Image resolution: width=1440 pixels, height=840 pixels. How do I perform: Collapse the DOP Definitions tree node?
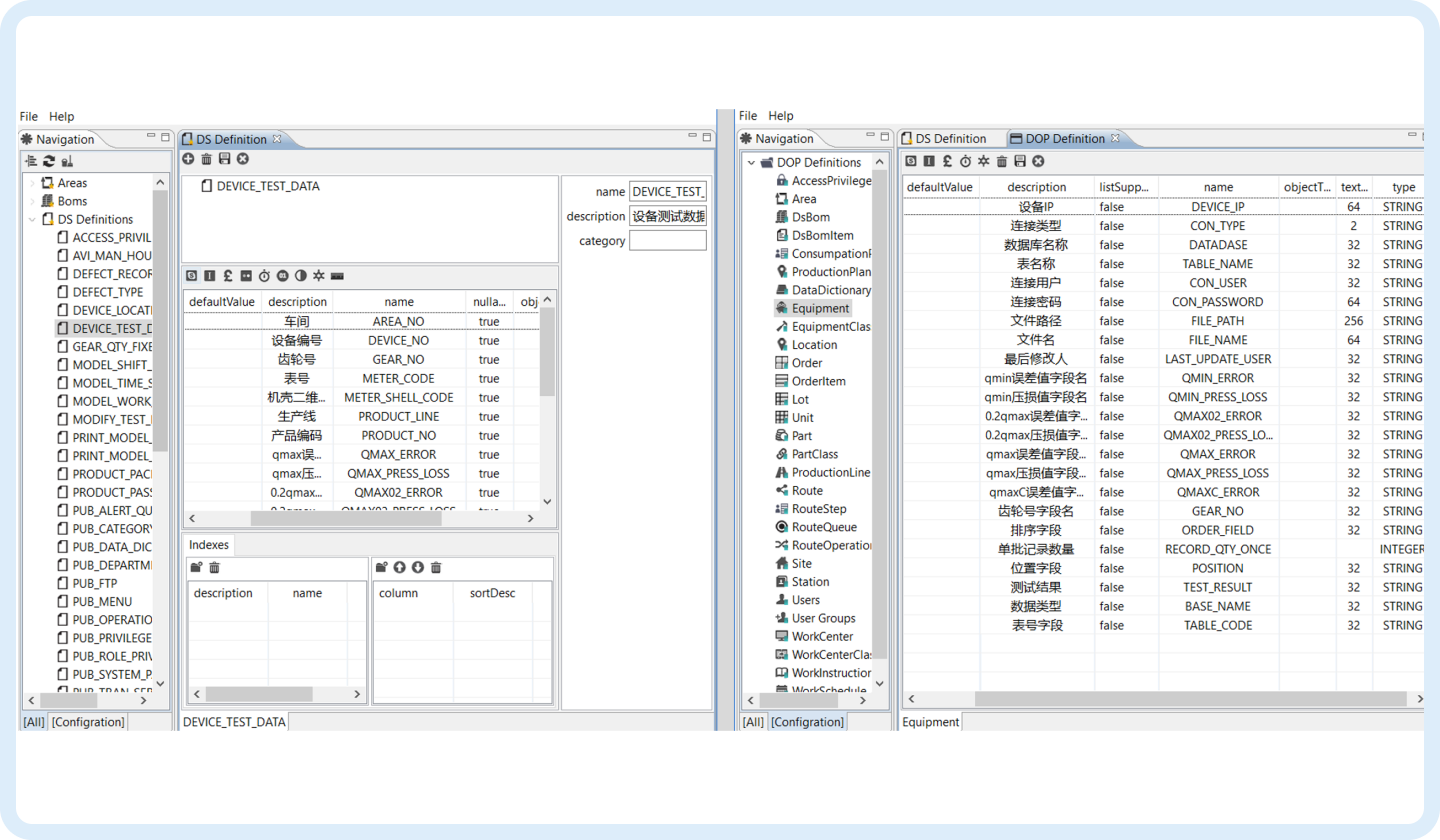click(751, 163)
